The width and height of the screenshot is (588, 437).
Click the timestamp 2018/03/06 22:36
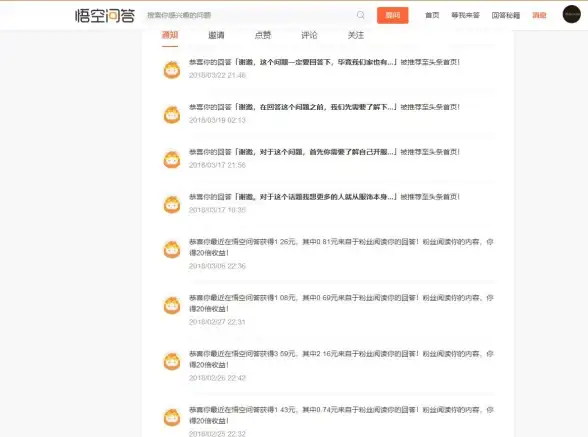[x=218, y=266]
